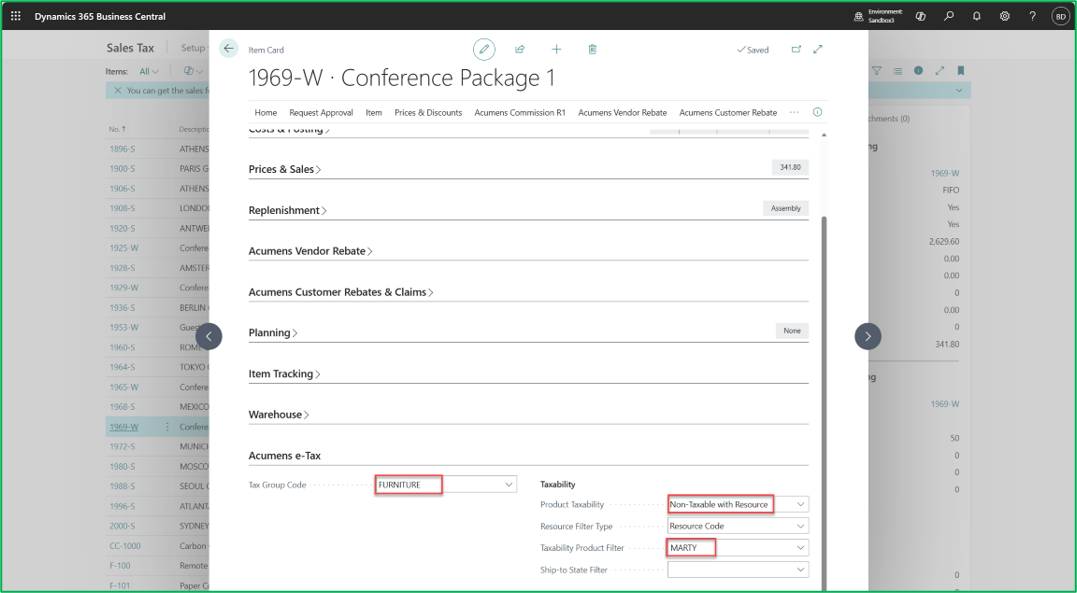Screen dimensions: 1077x593
Task: Expand the Prices & Sales section
Action: (284, 169)
